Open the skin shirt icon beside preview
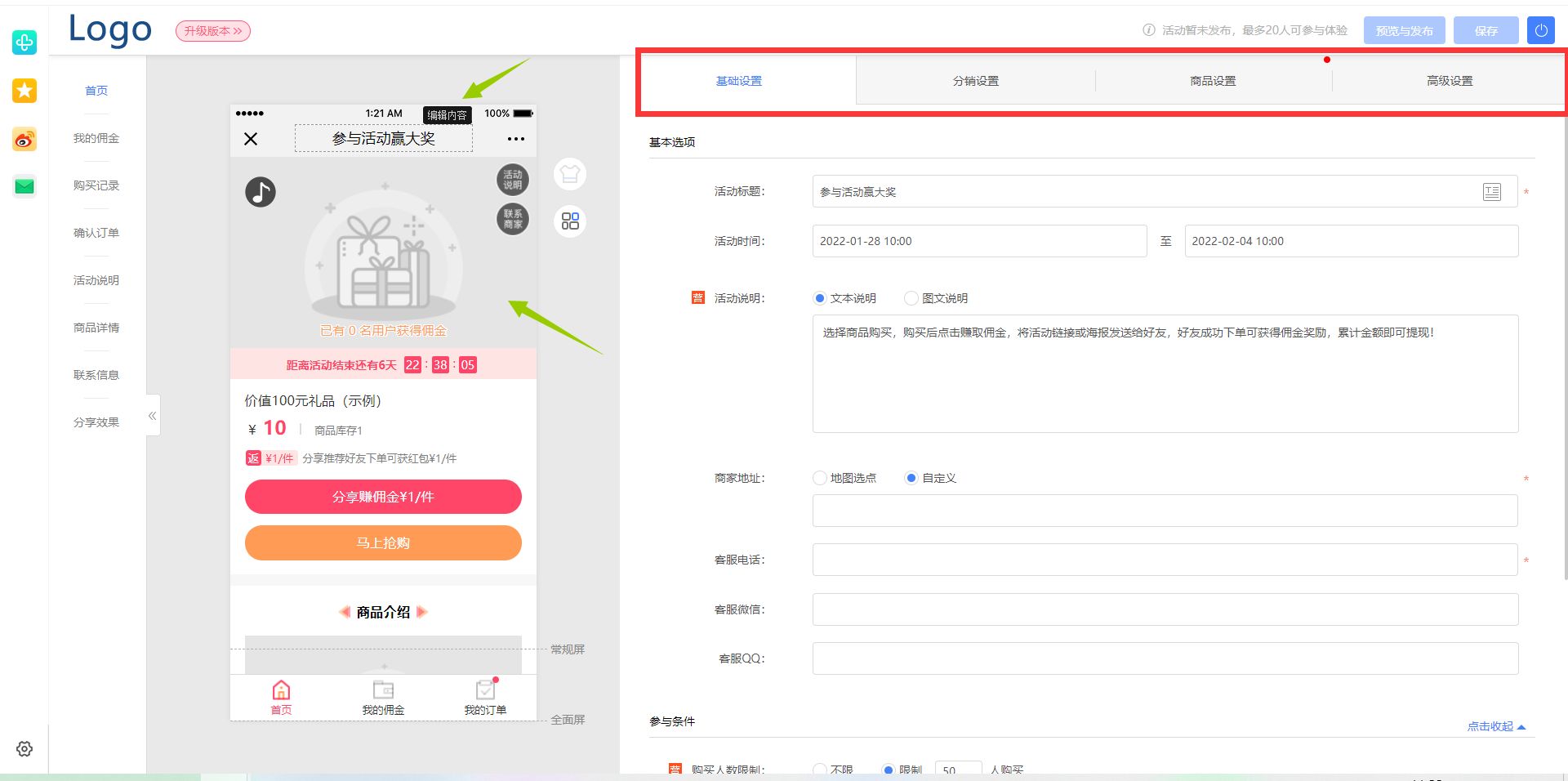Viewport: 1568px width, 781px height. pos(570,174)
